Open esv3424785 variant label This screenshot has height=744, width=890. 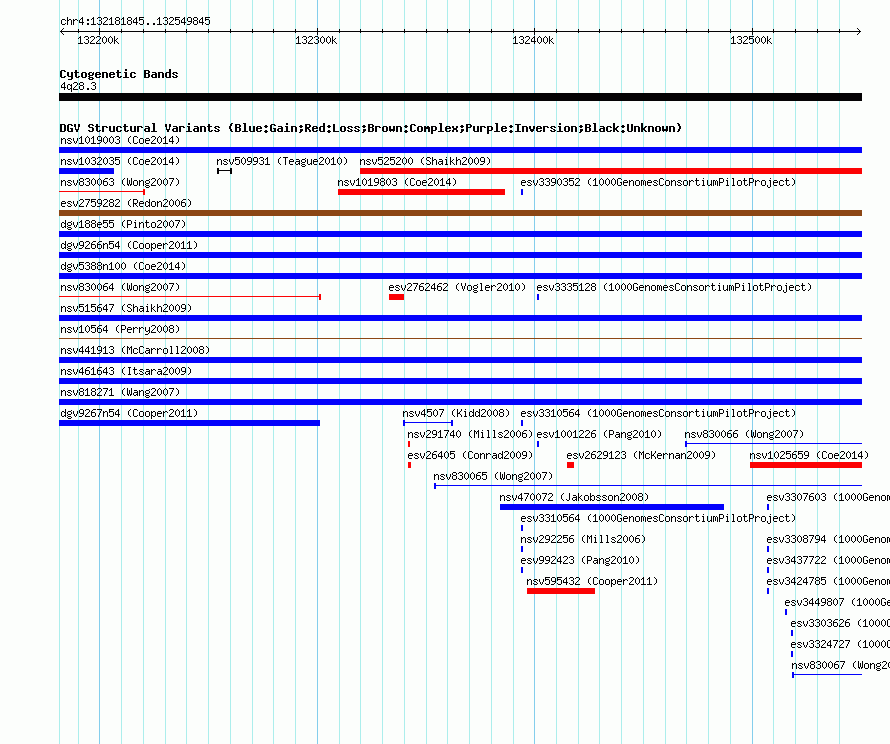pos(828,581)
